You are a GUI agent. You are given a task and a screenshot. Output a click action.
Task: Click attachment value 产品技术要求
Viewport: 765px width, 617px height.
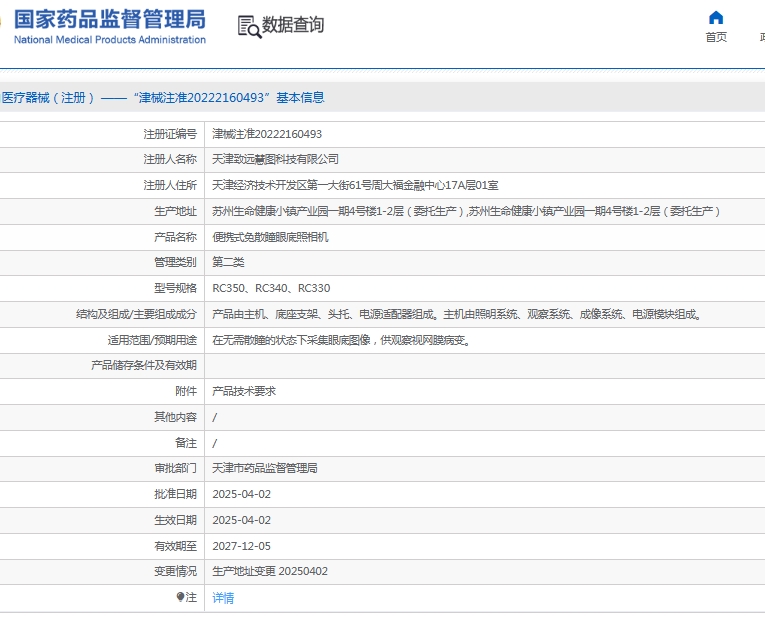244,391
